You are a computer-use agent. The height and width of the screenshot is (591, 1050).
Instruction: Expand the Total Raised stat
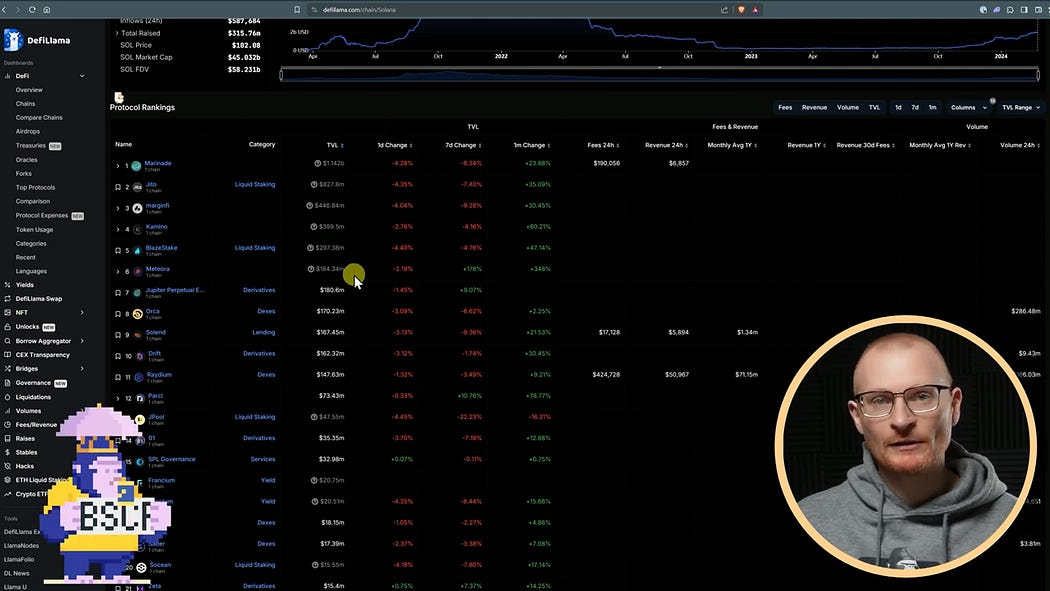point(117,33)
